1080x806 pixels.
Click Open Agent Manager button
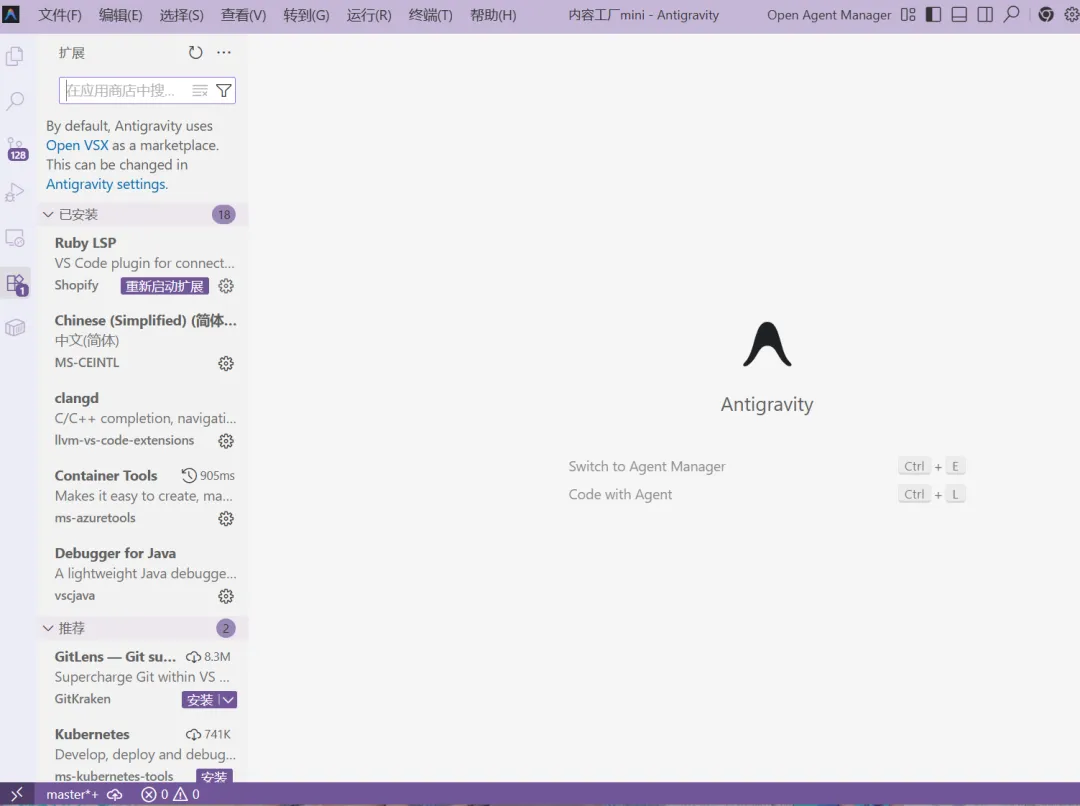(829, 14)
